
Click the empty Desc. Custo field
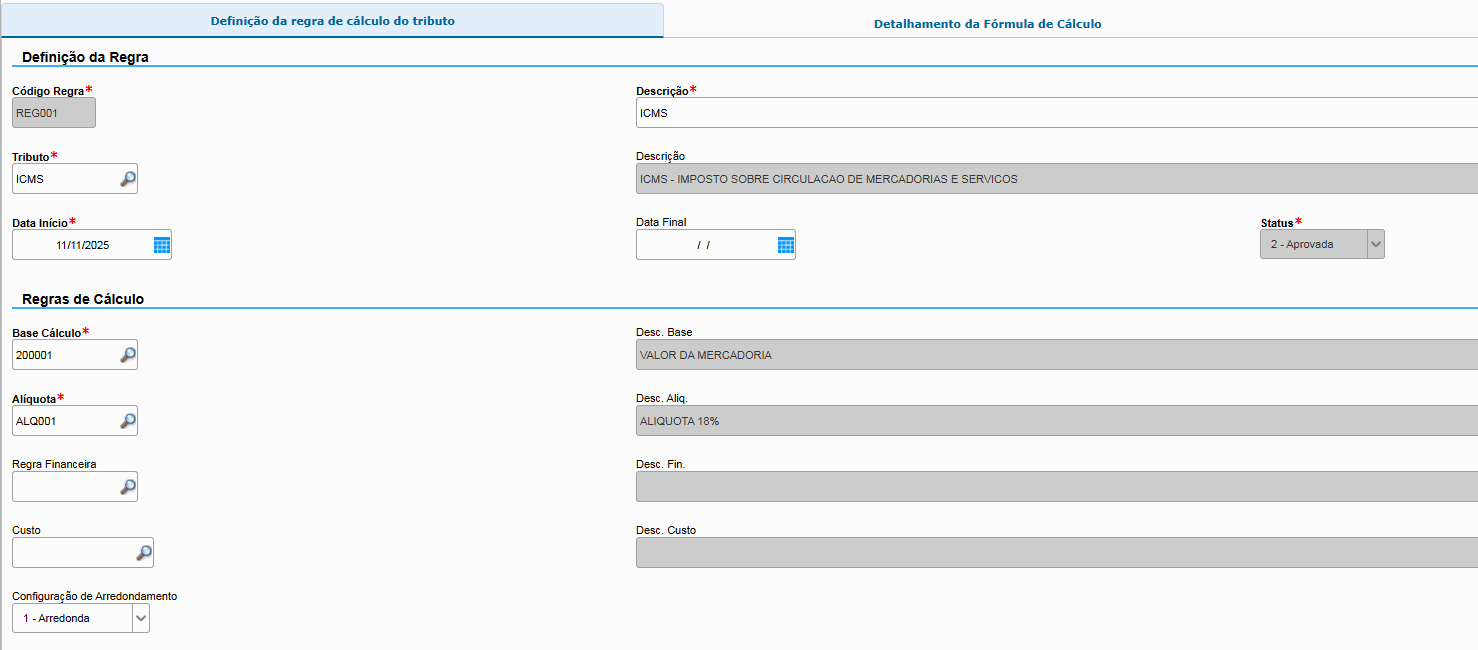pyautogui.click(x=1057, y=553)
